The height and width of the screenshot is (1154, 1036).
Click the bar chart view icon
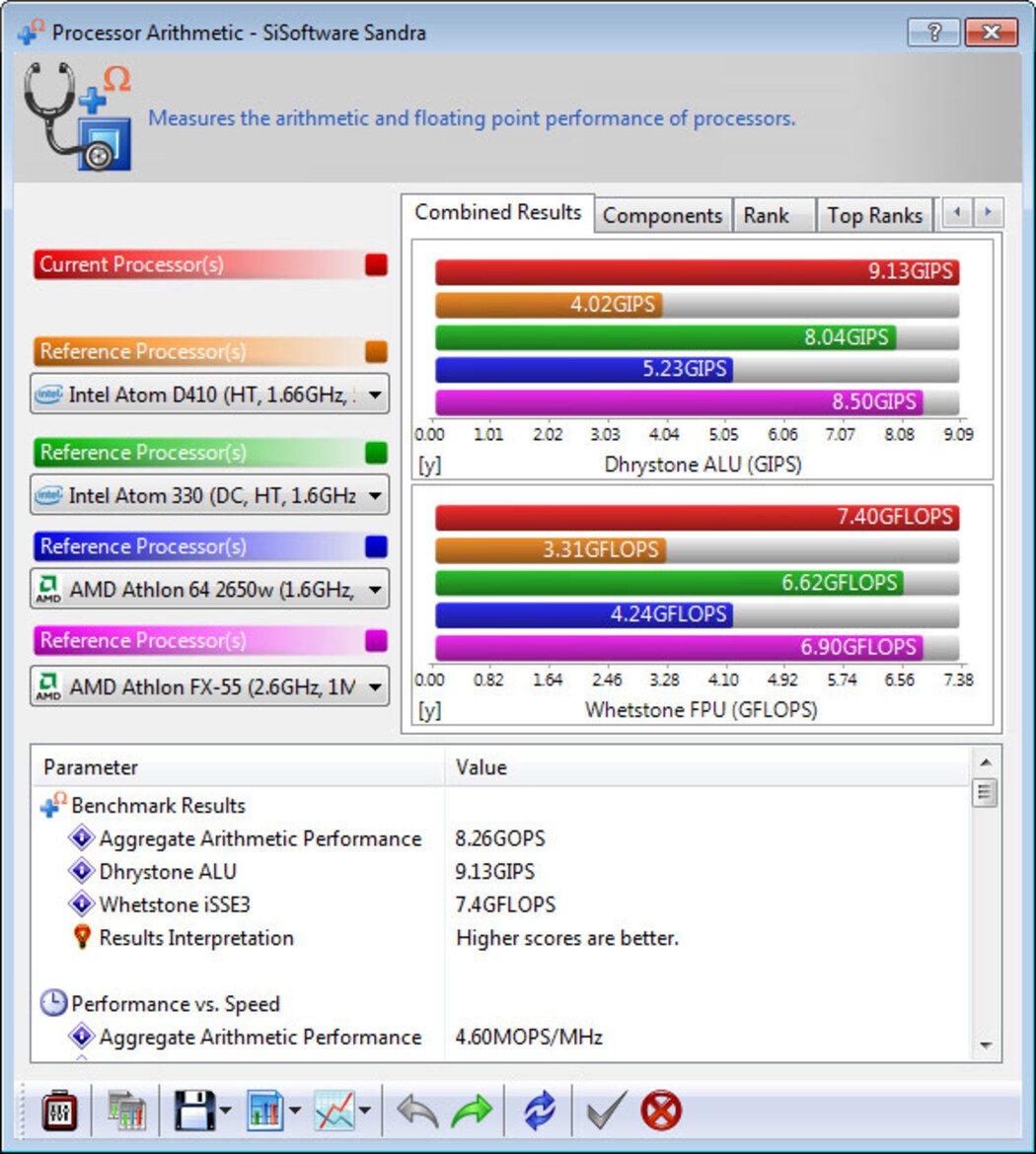tap(264, 1111)
